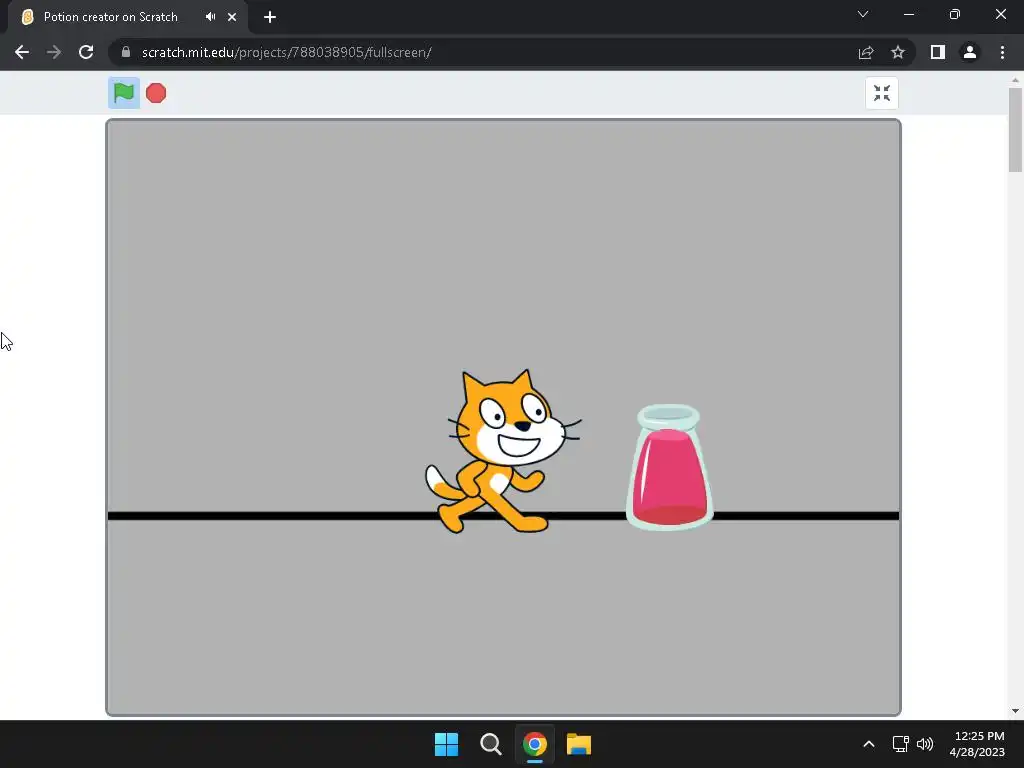Screen dimensions: 1024x768
Task: Mute the tab's audio speaker icon
Action: pyautogui.click(x=210, y=17)
